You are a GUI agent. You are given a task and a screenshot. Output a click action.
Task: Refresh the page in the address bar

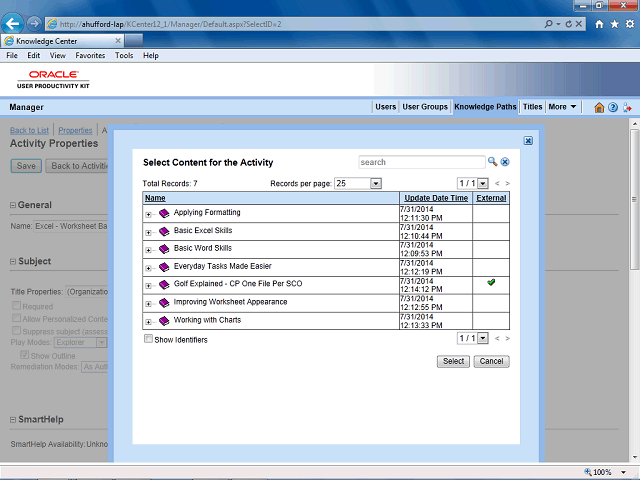click(569, 24)
